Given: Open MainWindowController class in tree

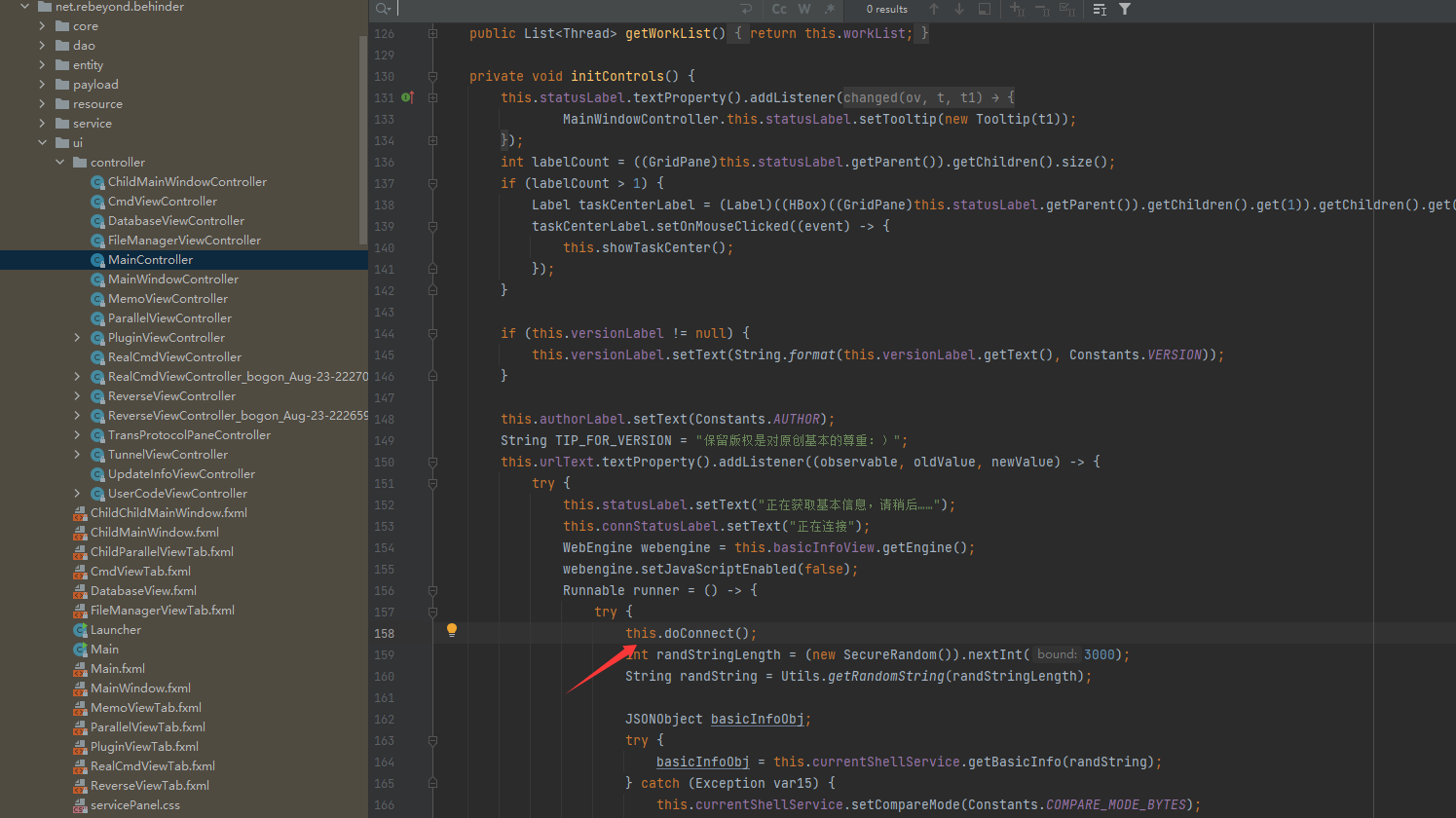Looking at the screenshot, I should [172, 279].
